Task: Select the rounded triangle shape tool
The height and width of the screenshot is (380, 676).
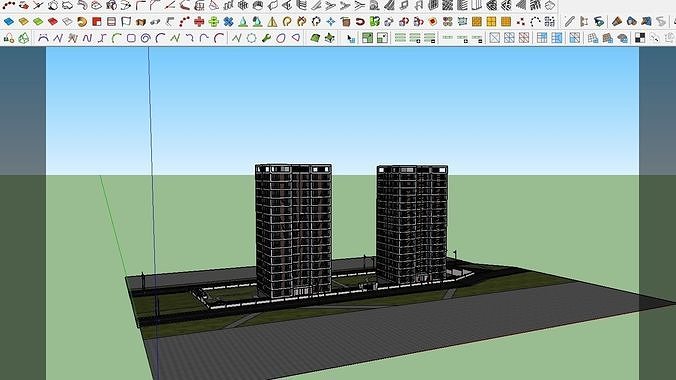Action: pos(295,38)
